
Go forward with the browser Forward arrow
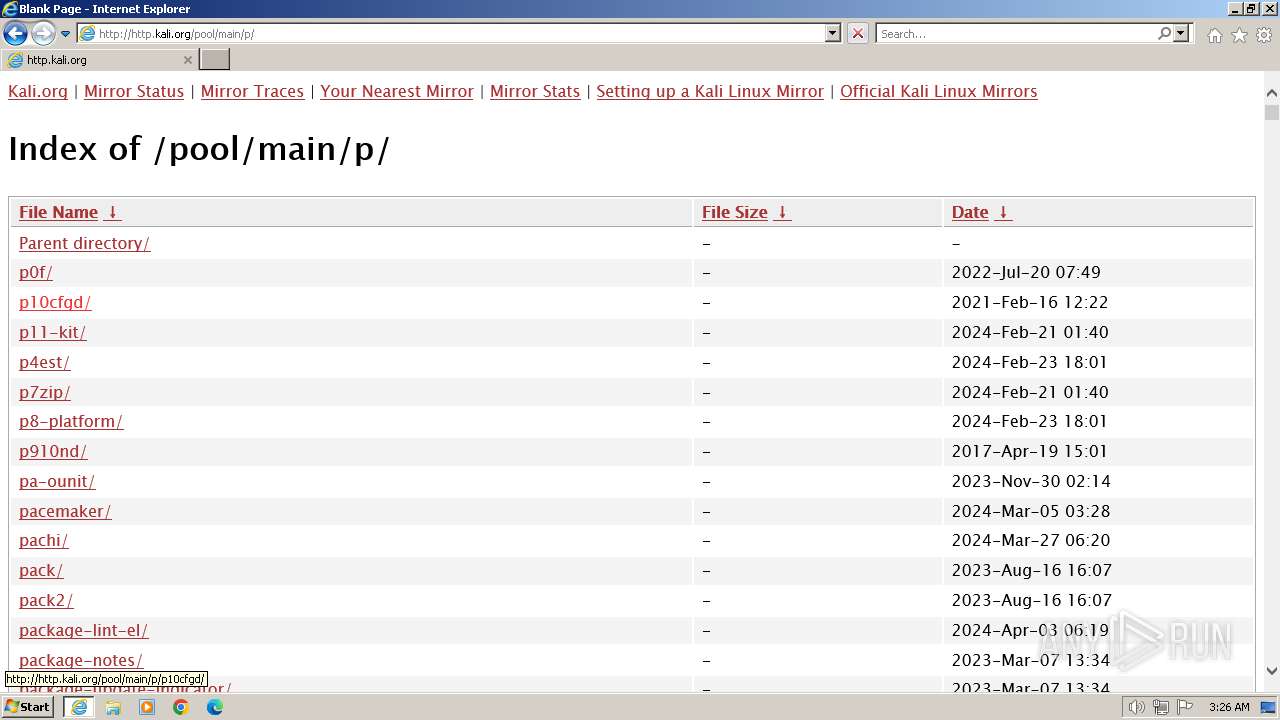(43, 34)
